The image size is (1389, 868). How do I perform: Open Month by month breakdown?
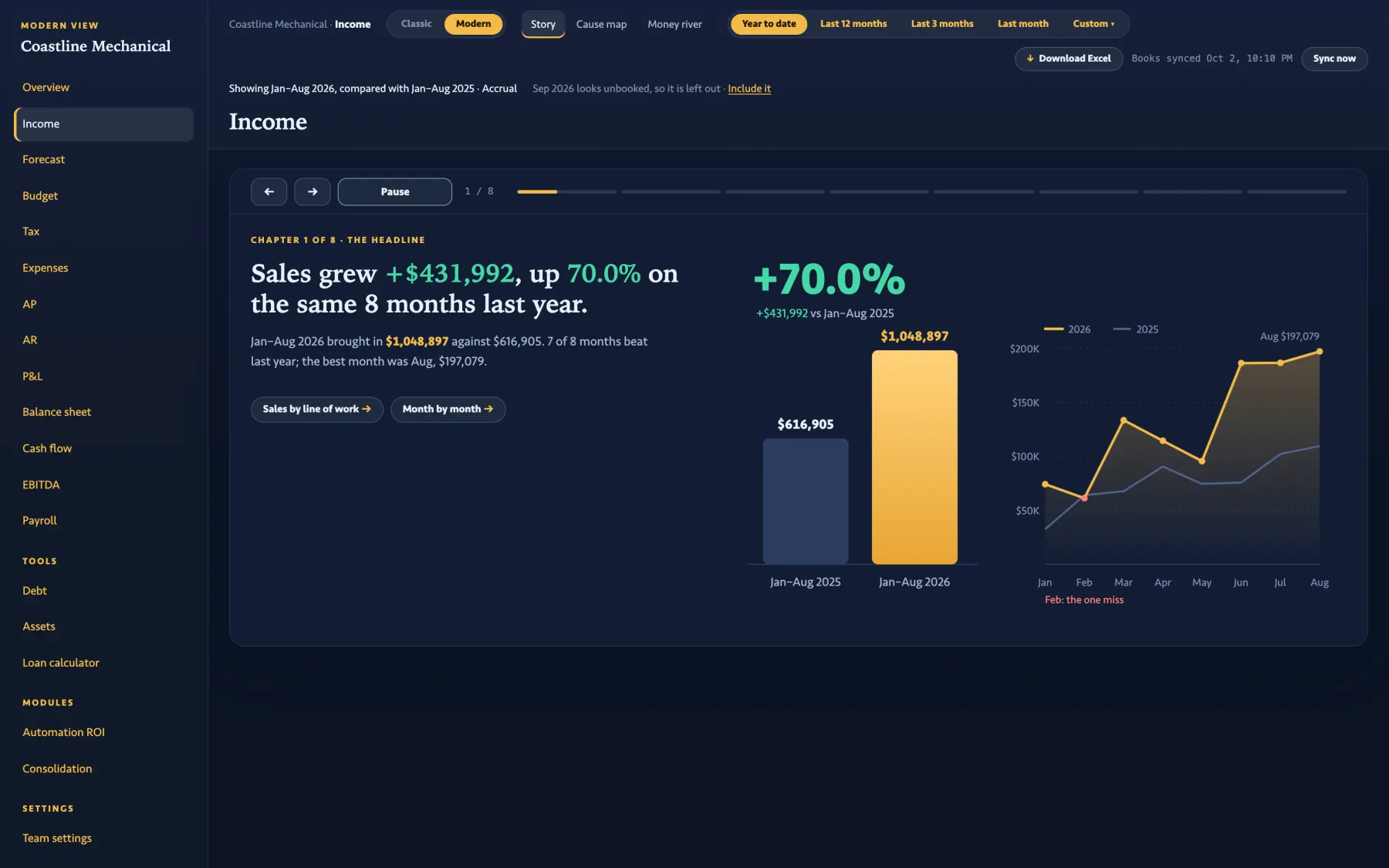(x=448, y=409)
